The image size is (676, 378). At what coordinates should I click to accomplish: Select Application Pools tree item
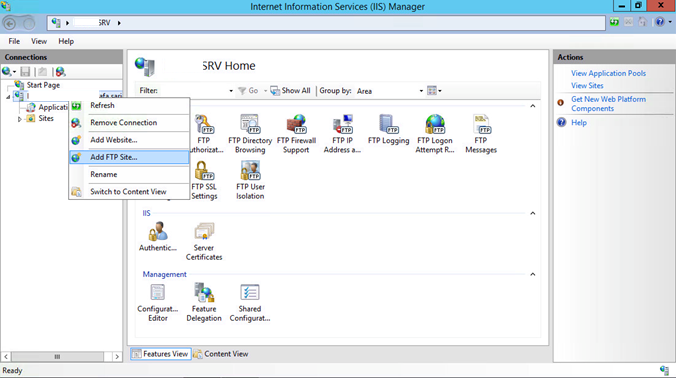click(53, 107)
